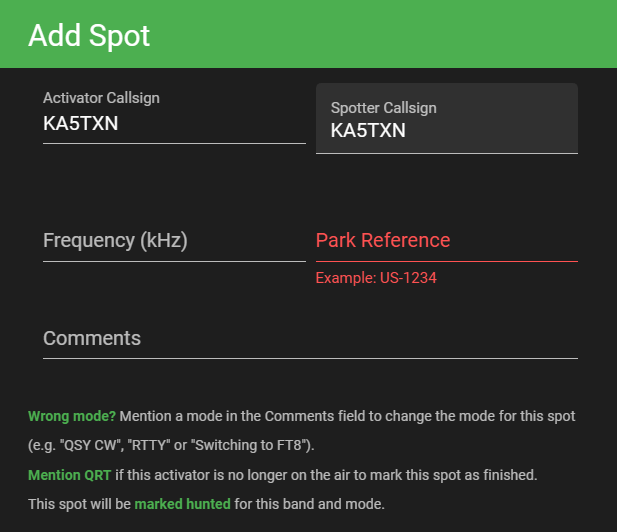Click empty area of green header bar
Viewport: 617px width, 532px height.
coord(400,35)
